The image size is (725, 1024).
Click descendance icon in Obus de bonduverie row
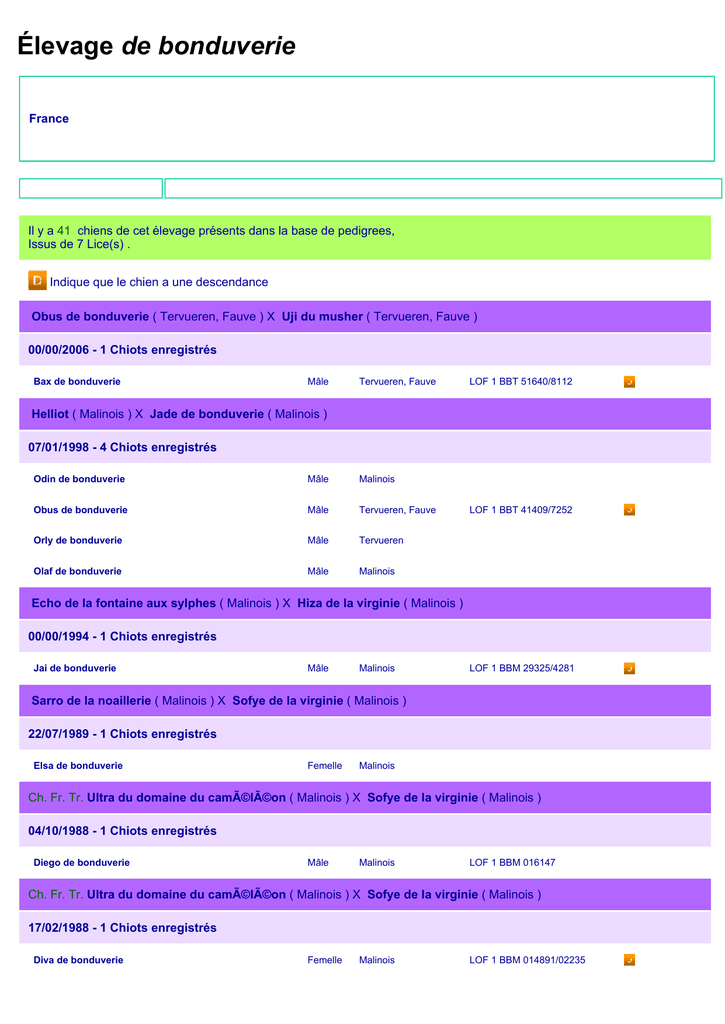[629, 510]
